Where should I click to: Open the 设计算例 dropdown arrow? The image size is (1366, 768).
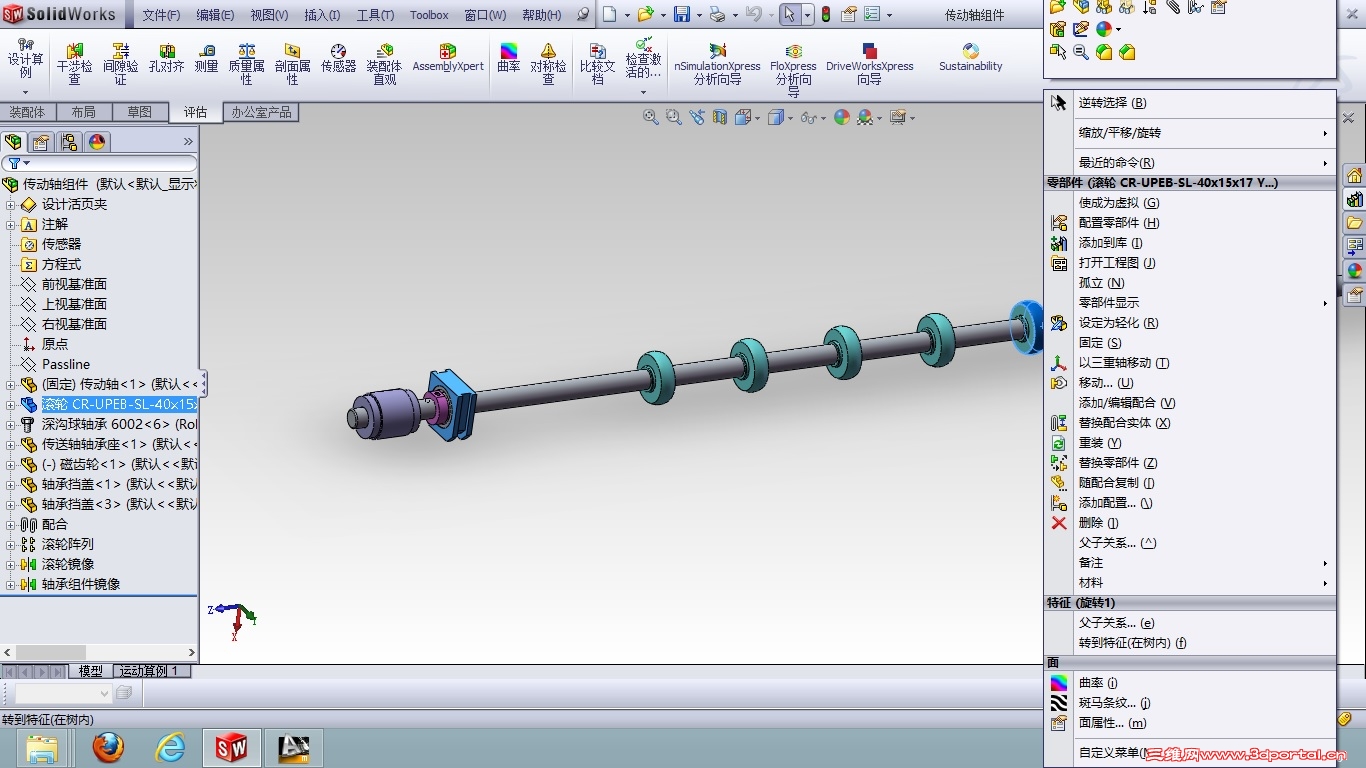pos(25,93)
